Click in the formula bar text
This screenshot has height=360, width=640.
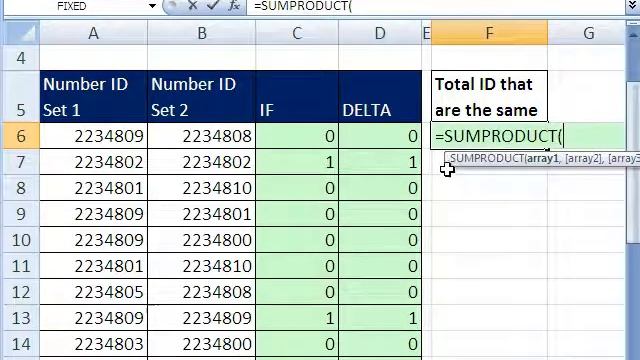click(x=435, y=6)
